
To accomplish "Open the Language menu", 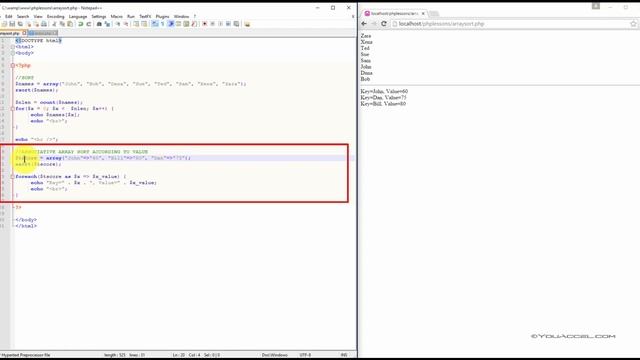I will (78, 16).
